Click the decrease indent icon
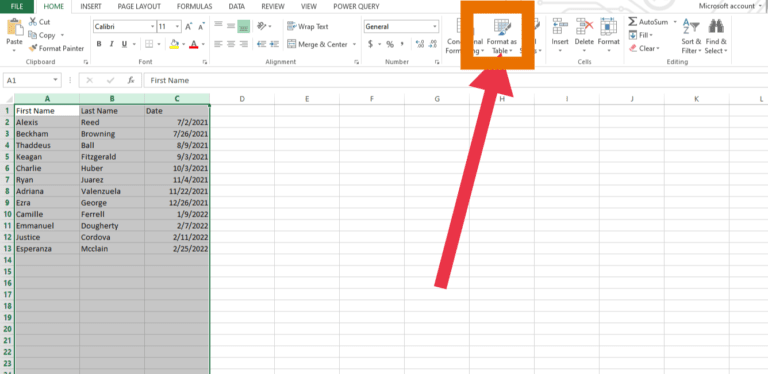 (x=261, y=44)
